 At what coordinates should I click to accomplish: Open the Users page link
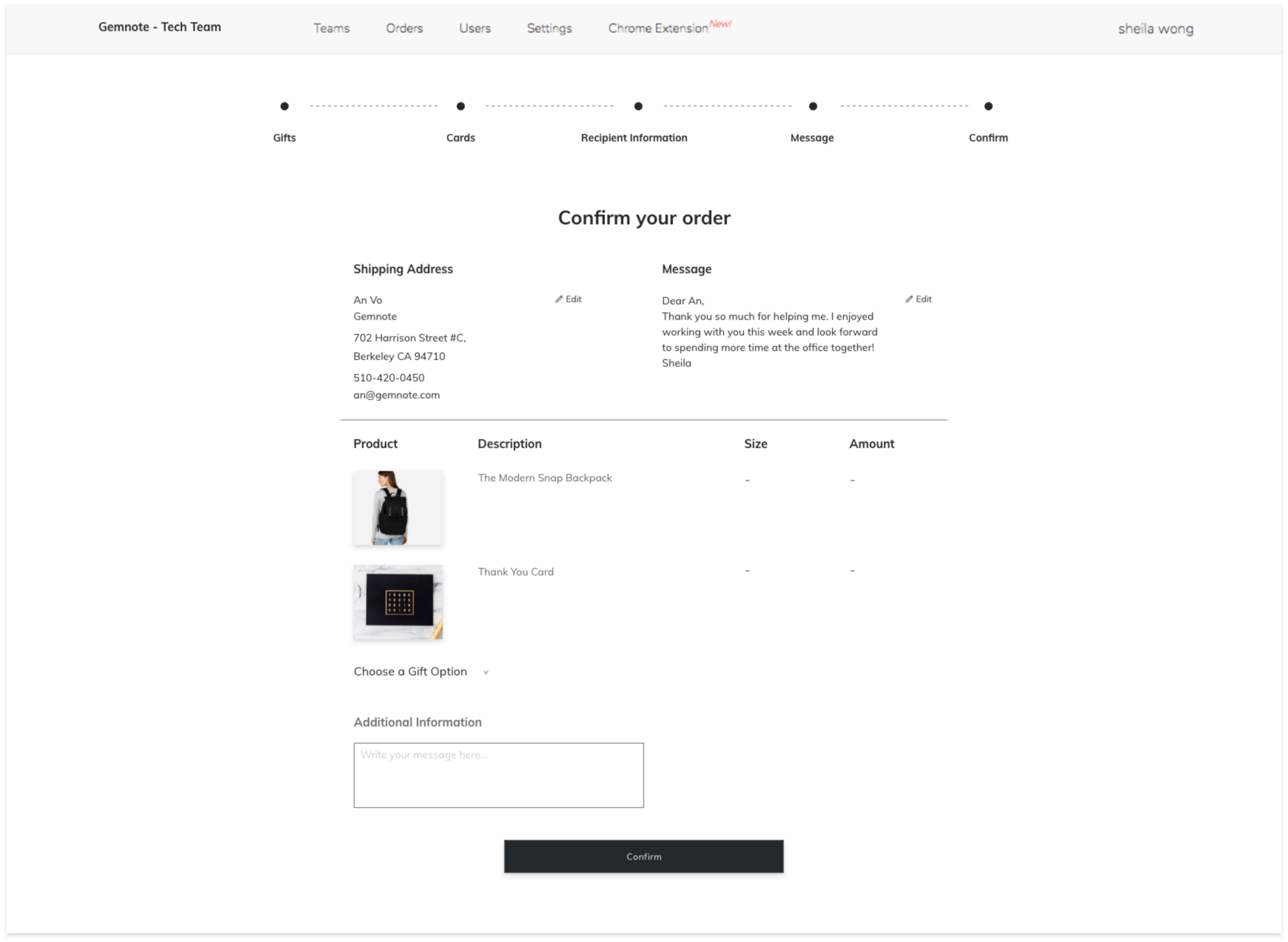click(x=475, y=28)
